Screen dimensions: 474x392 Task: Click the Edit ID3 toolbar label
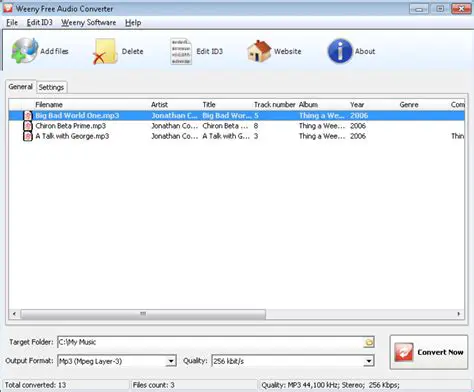click(210, 51)
